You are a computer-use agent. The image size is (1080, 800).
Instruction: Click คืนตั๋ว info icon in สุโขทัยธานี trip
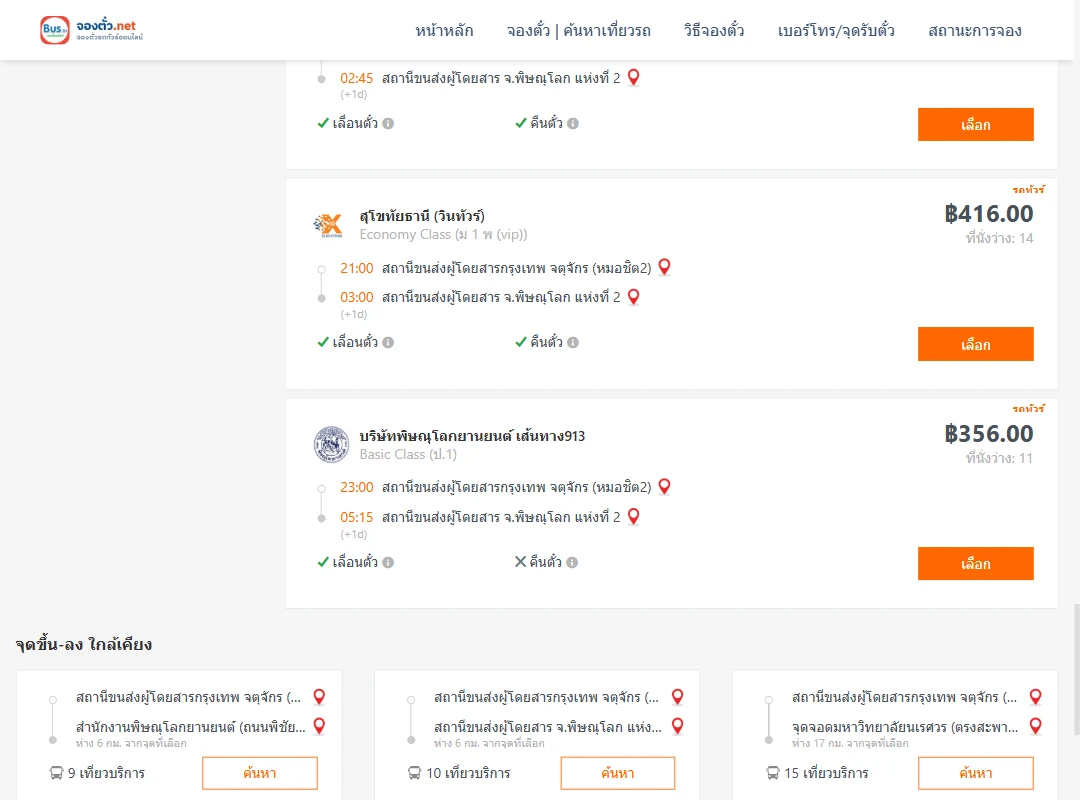click(573, 342)
